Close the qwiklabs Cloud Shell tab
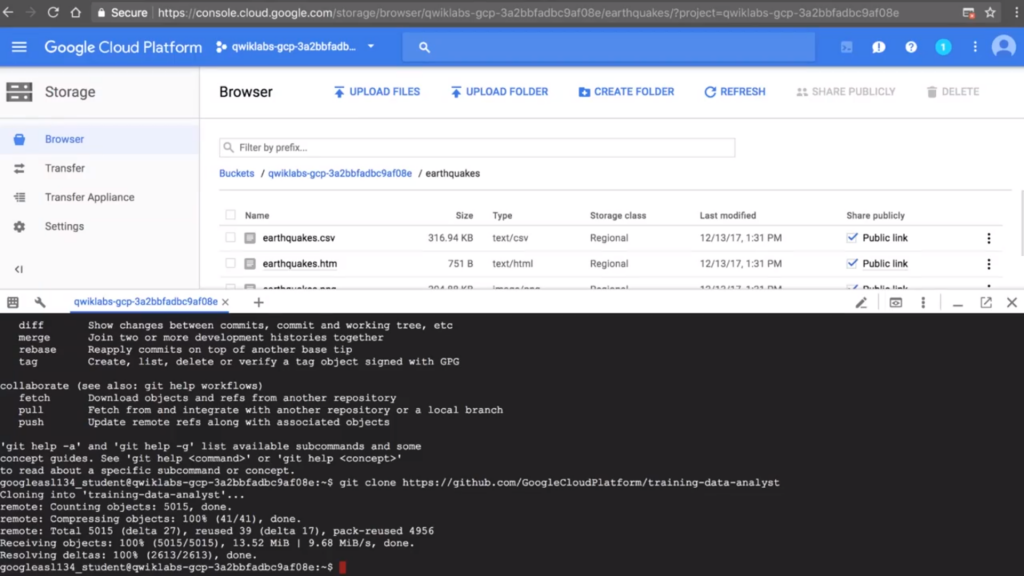The width and height of the screenshot is (1024, 576). (225, 302)
